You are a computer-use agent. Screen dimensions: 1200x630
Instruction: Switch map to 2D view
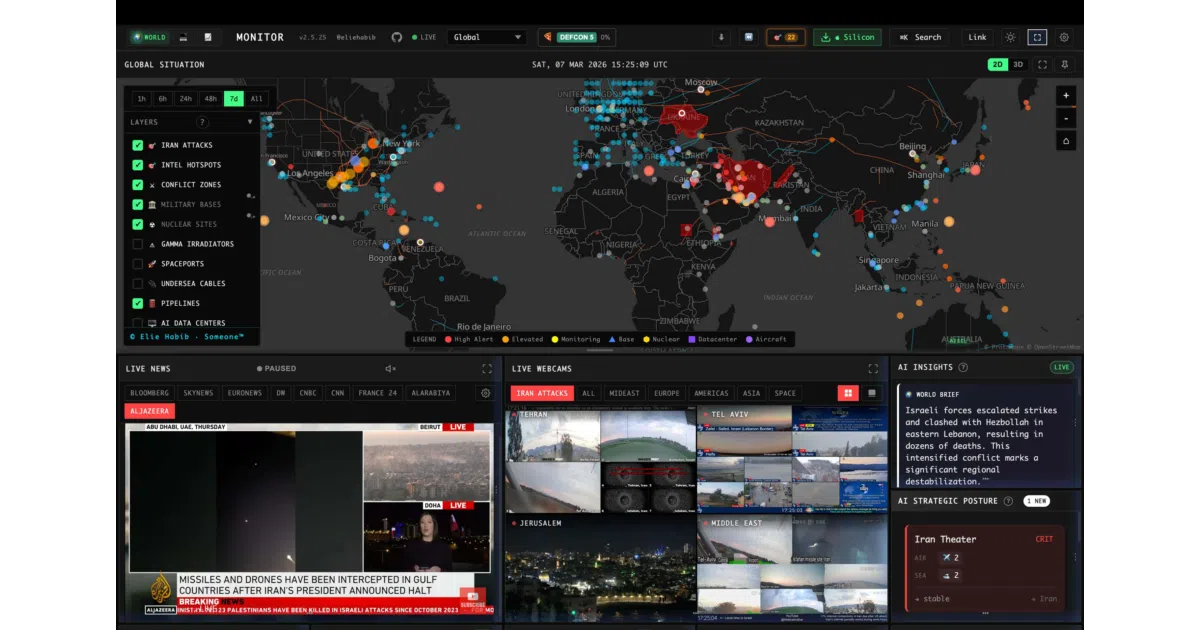(997, 64)
